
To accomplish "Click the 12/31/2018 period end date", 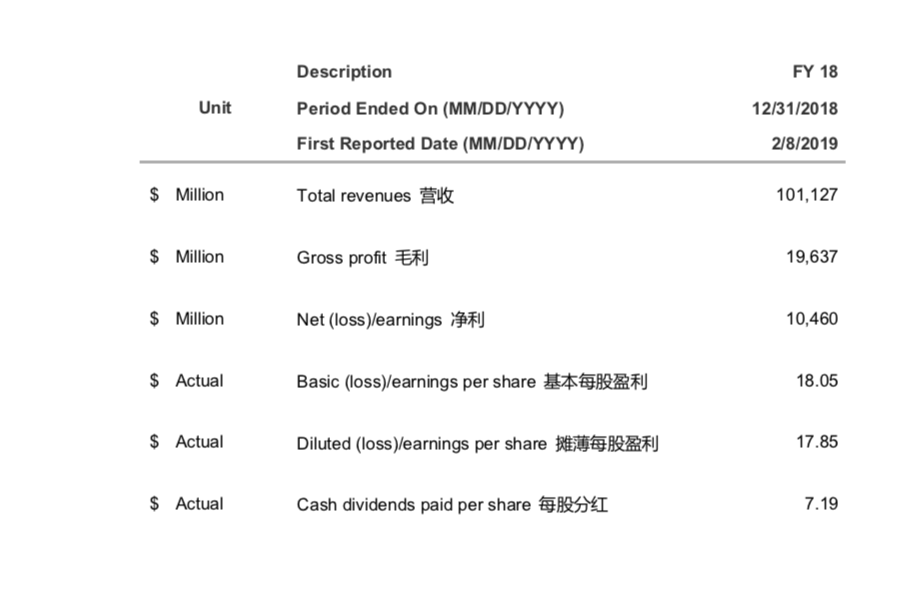I will [794, 108].
